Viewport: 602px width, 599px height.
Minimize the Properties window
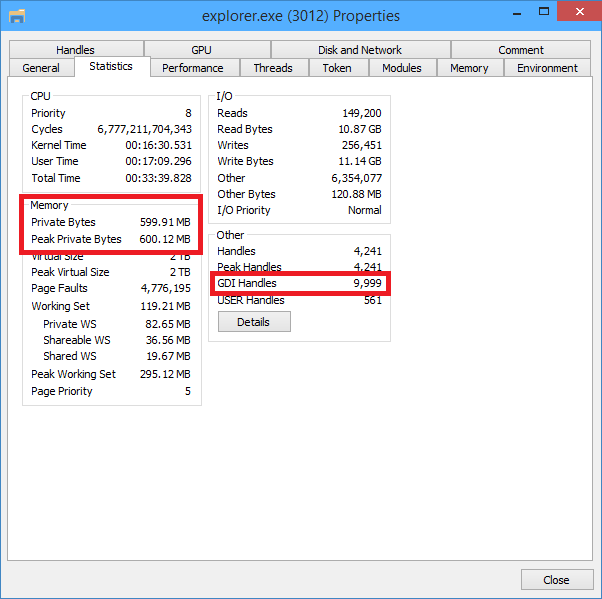[517, 13]
